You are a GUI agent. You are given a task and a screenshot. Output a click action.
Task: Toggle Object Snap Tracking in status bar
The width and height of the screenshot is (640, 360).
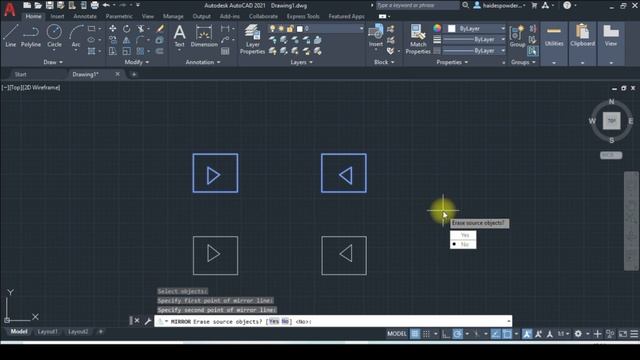pos(496,334)
